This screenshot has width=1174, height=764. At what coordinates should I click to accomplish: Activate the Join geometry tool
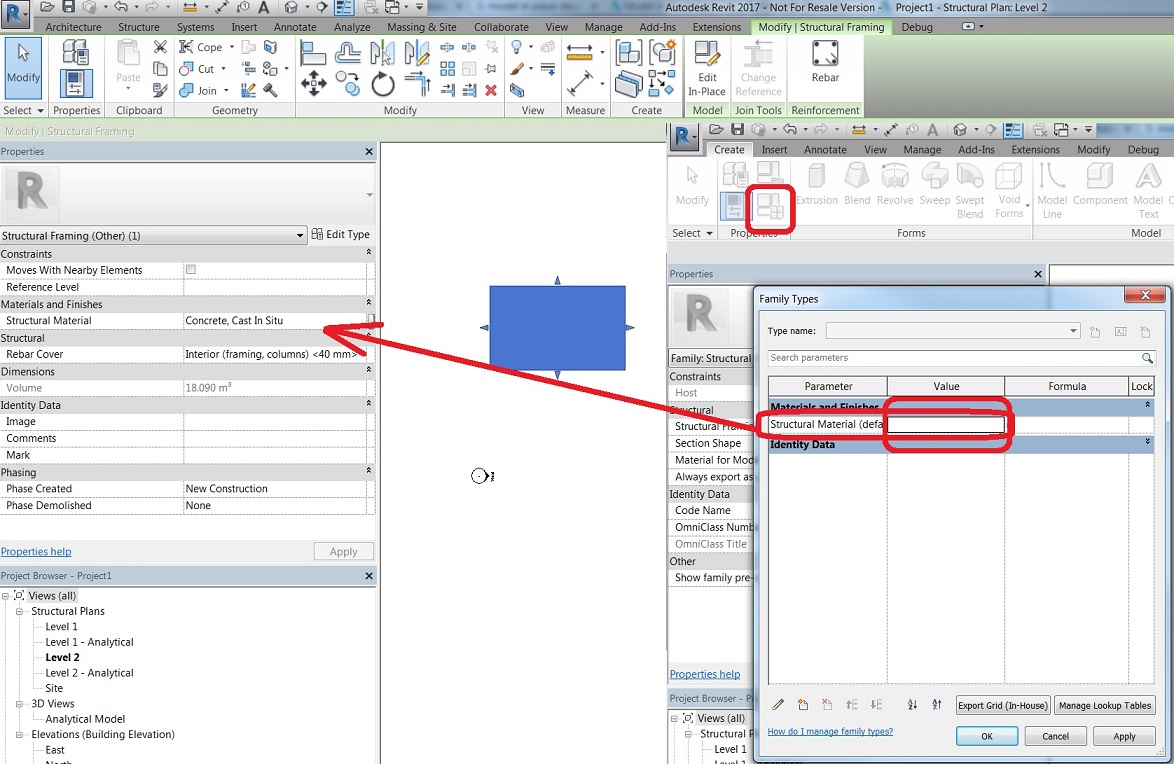[x=198, y=90]
